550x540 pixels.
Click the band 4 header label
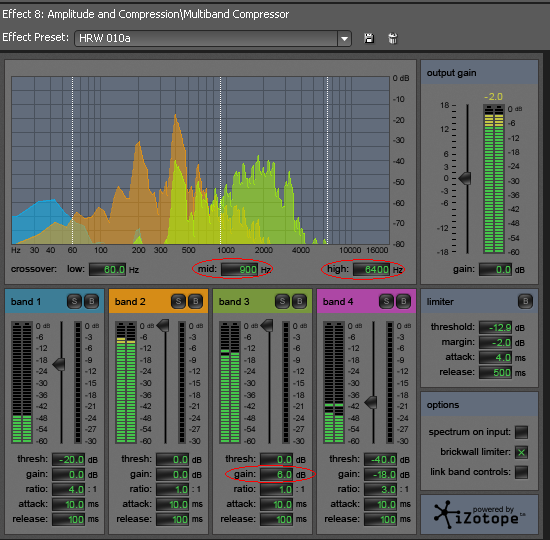(338, 302)
